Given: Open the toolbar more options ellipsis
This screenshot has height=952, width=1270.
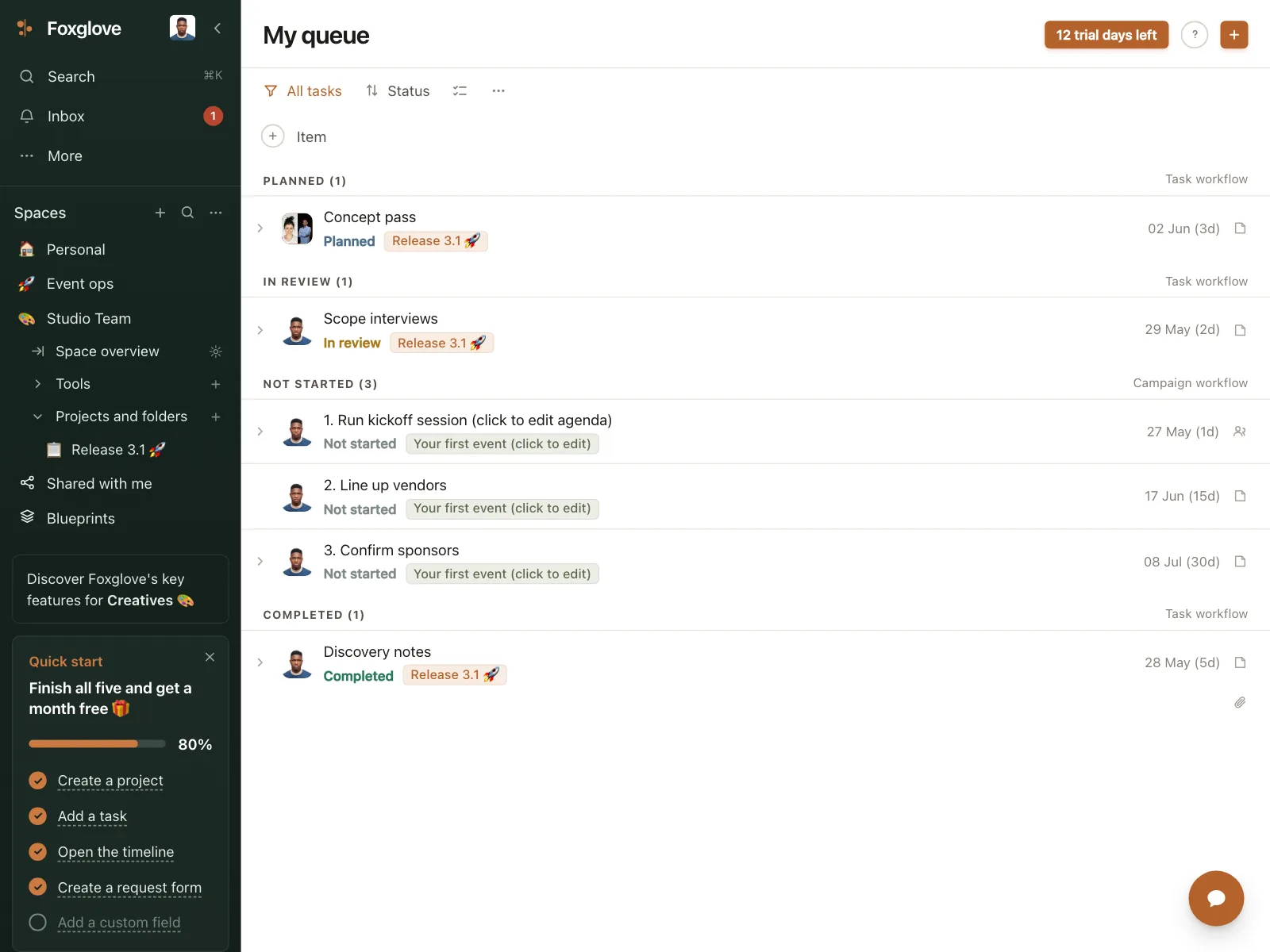Looking at the screenshot, I should [498, 91].
